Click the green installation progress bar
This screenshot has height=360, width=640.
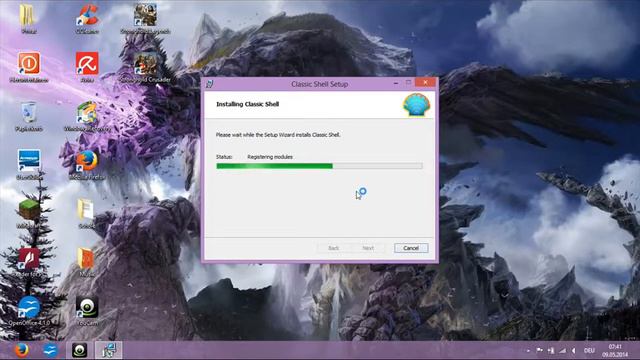(x=319, y=166)
